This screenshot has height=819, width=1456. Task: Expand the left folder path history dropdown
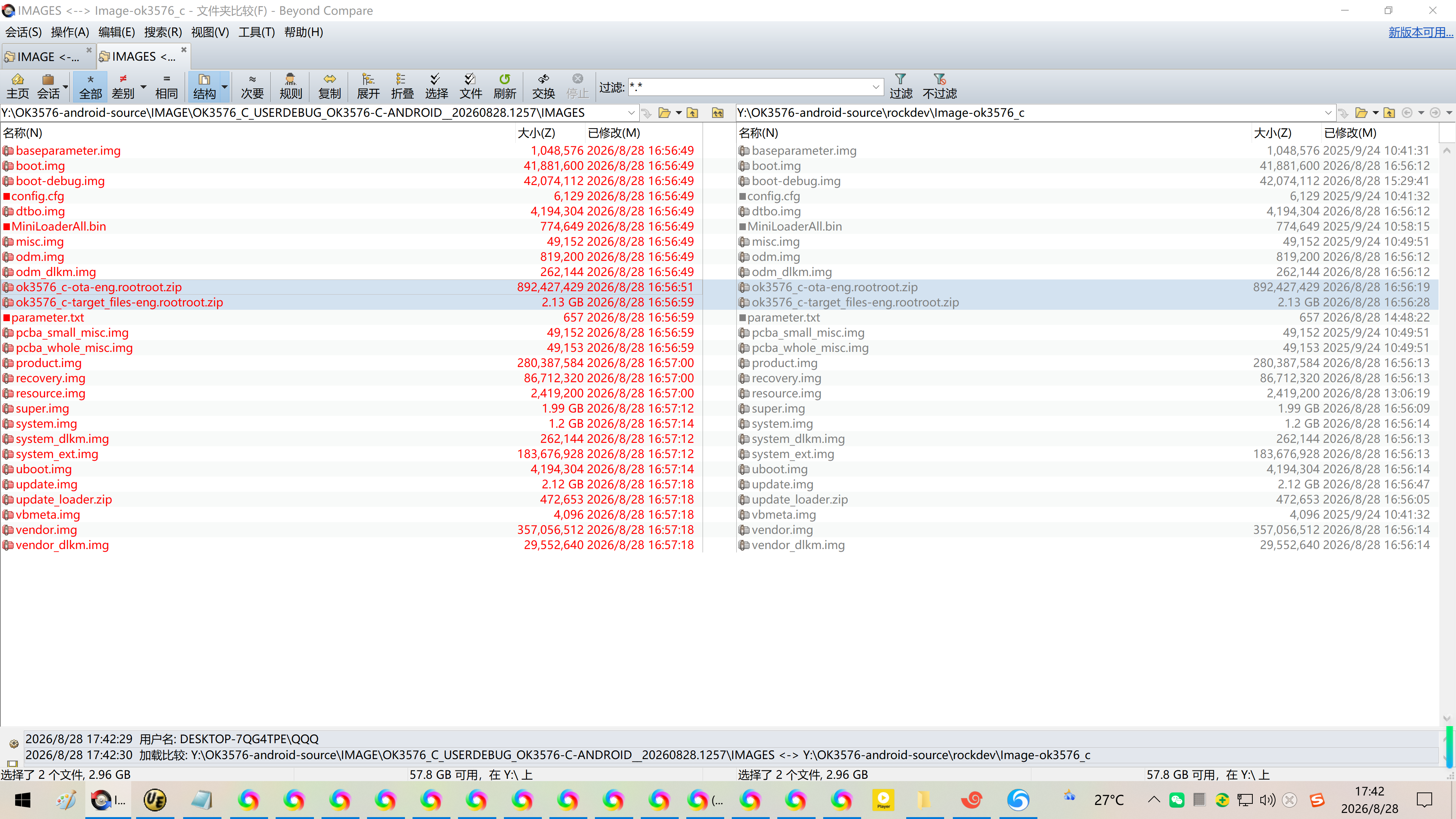(x=631, y=113)
